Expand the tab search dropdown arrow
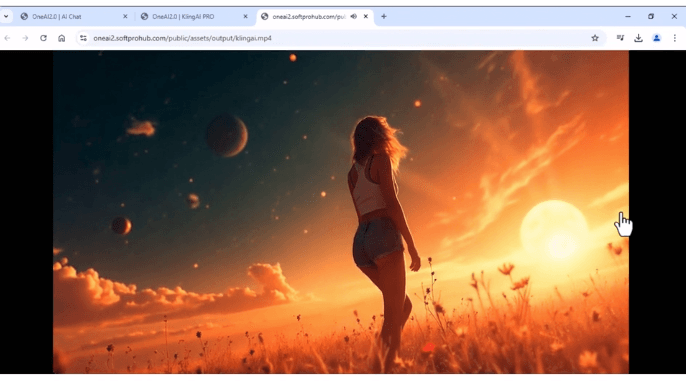Image resolution: width=686 pixels, height=383 pixels. [6, 17]
